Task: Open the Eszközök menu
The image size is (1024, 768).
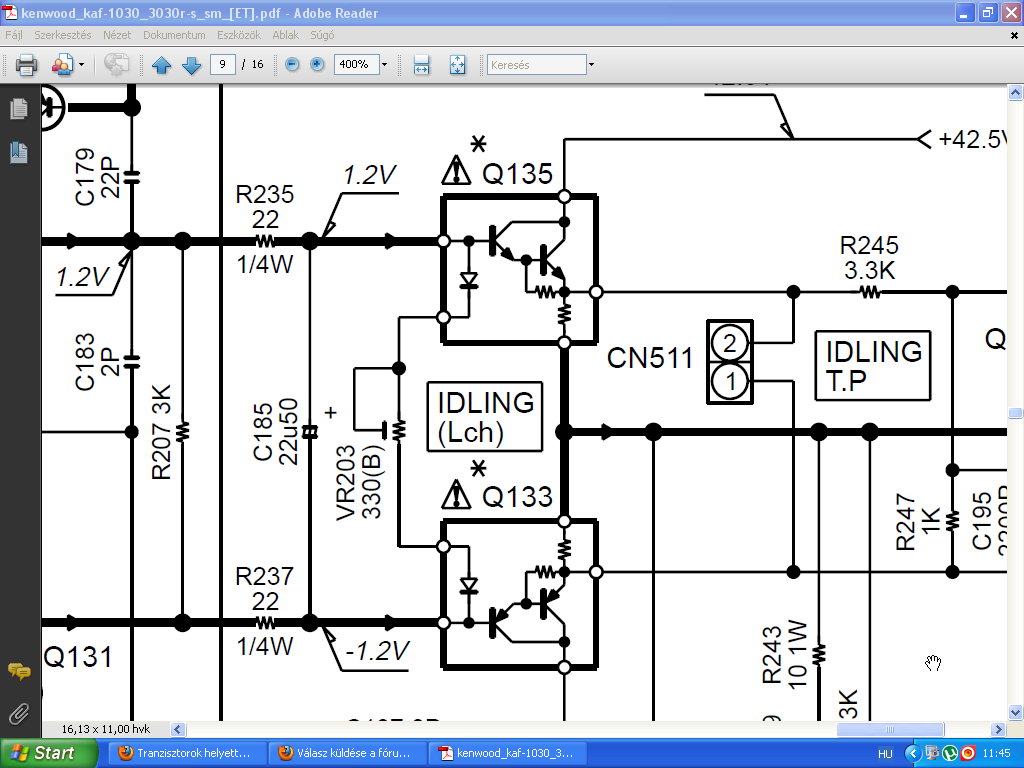Action: click(239, 35)
